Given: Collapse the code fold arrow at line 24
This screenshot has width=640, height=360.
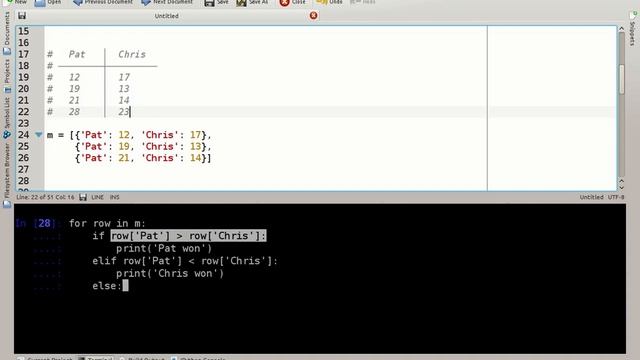Looking at the screenshot, I should [x=38, y=135].
